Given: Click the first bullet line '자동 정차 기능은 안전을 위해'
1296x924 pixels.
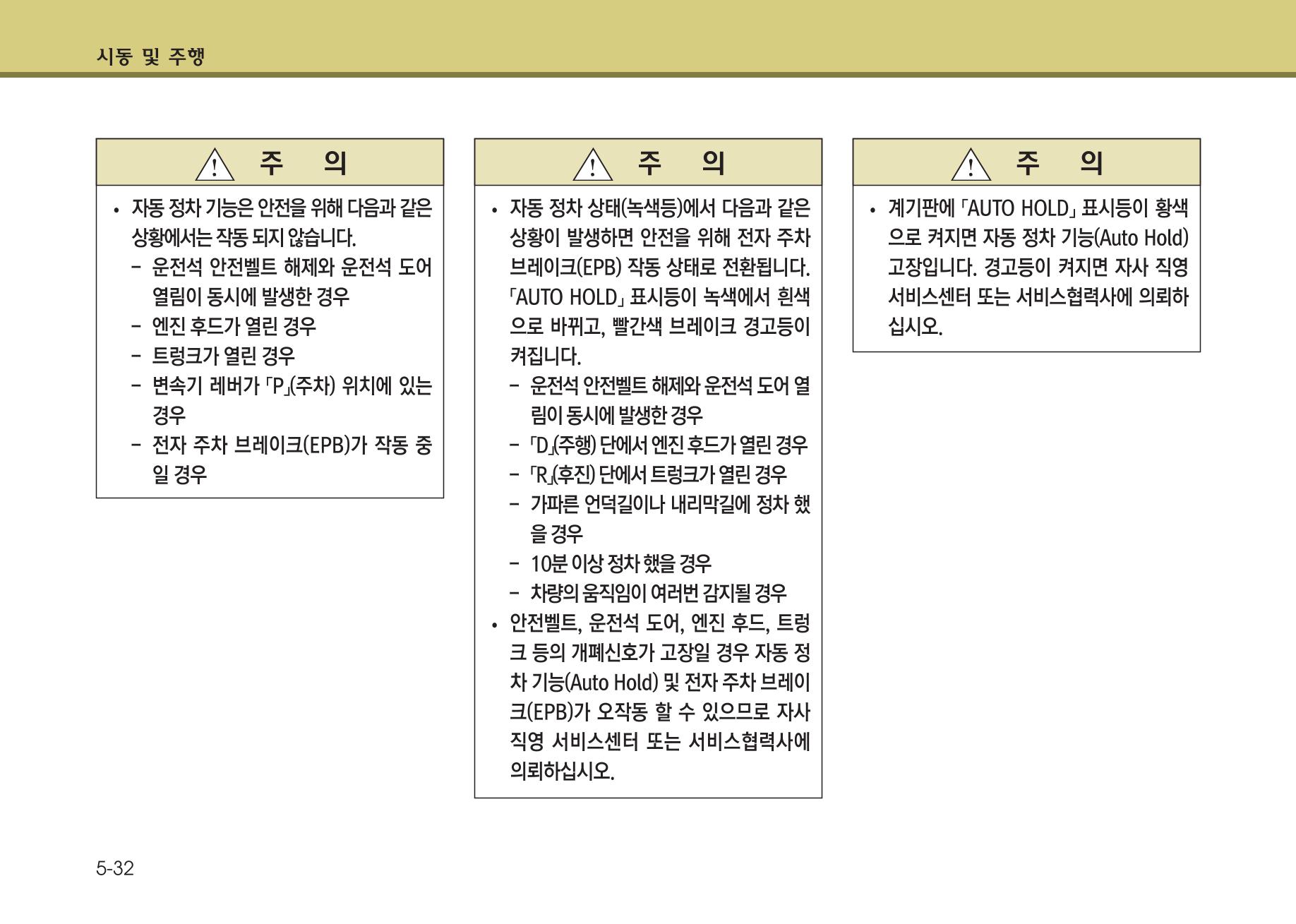Looking at the screenshot, I should (x=282, y=208).
